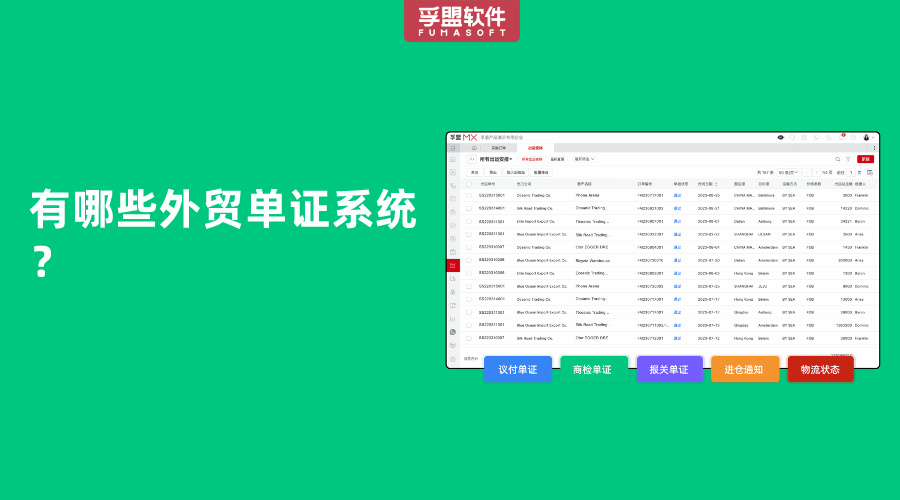Check the last row checkbox in table

469,338
